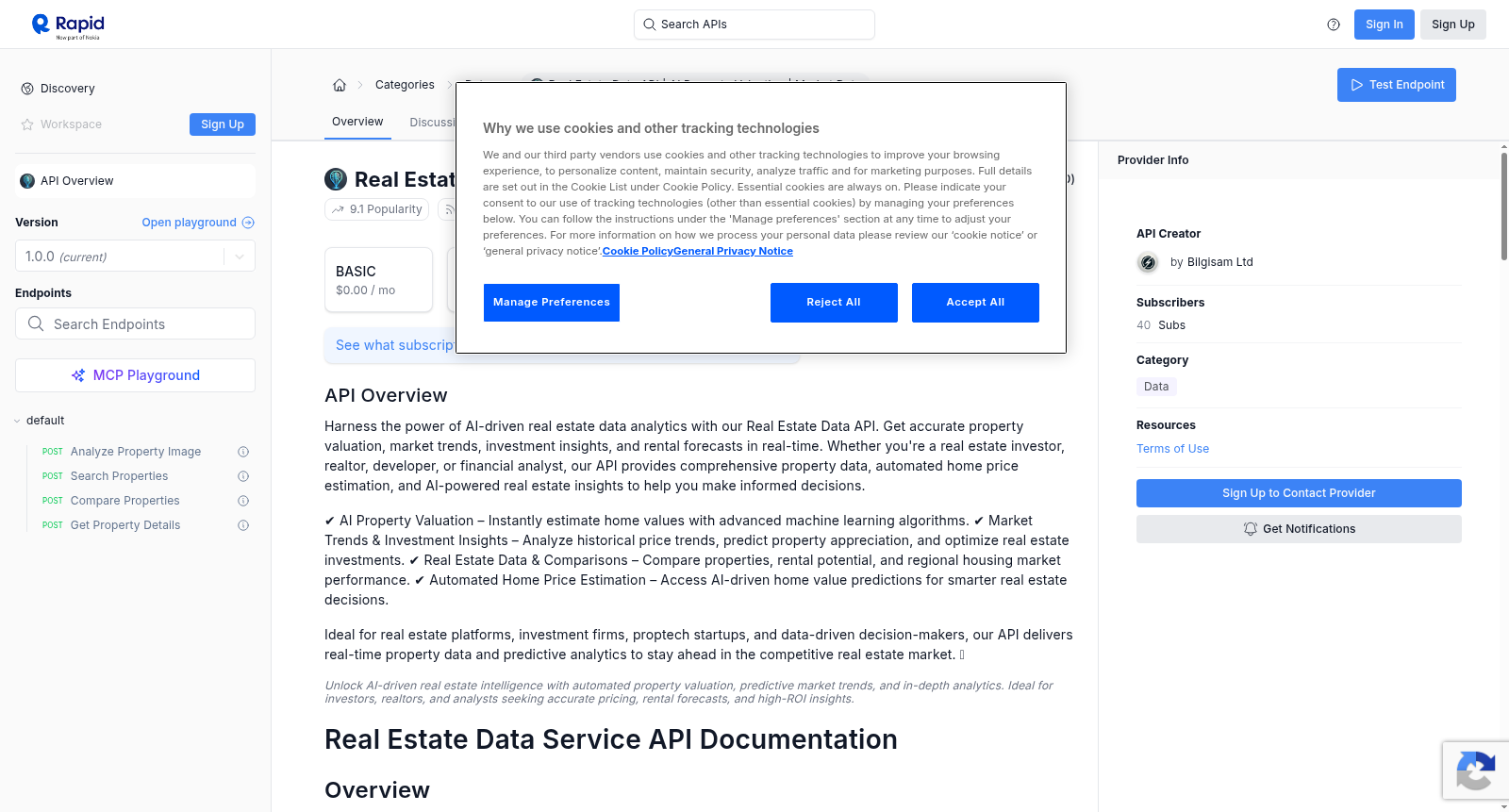Click the Workspace star icon
Viewport: 1509px width, 812px height.
coord(27,124)
